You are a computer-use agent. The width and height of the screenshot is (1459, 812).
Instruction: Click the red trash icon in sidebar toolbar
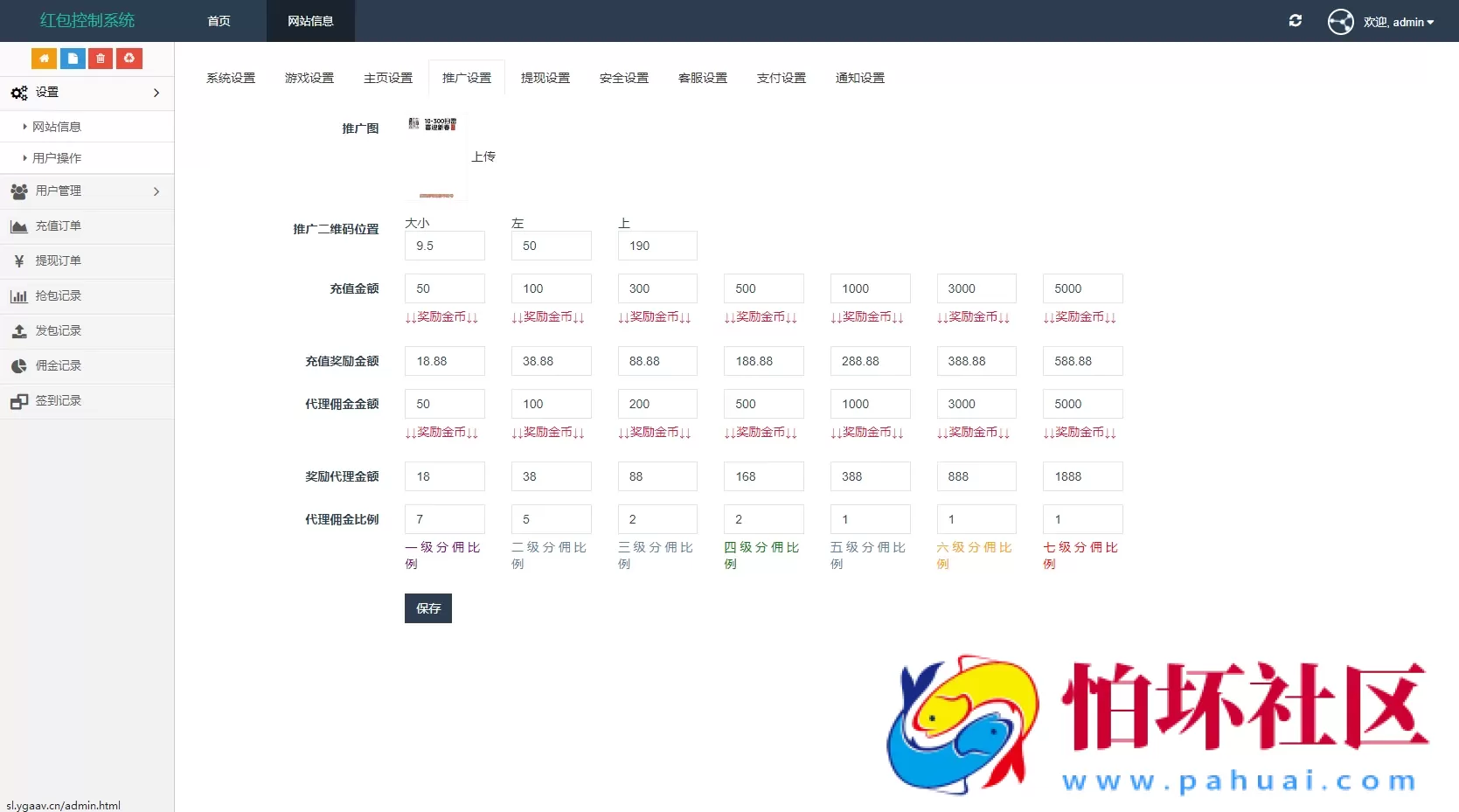point(100,59)
